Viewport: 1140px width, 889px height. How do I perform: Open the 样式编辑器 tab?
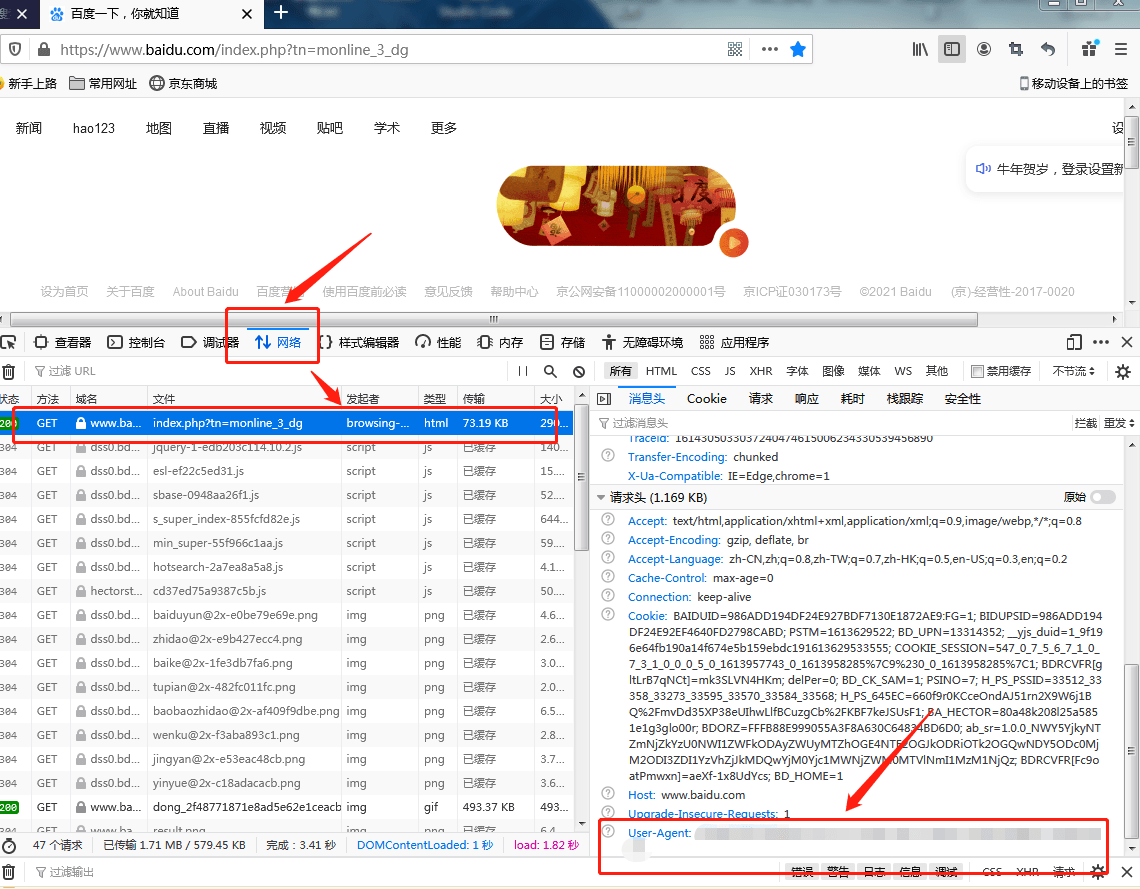(359, 342)
